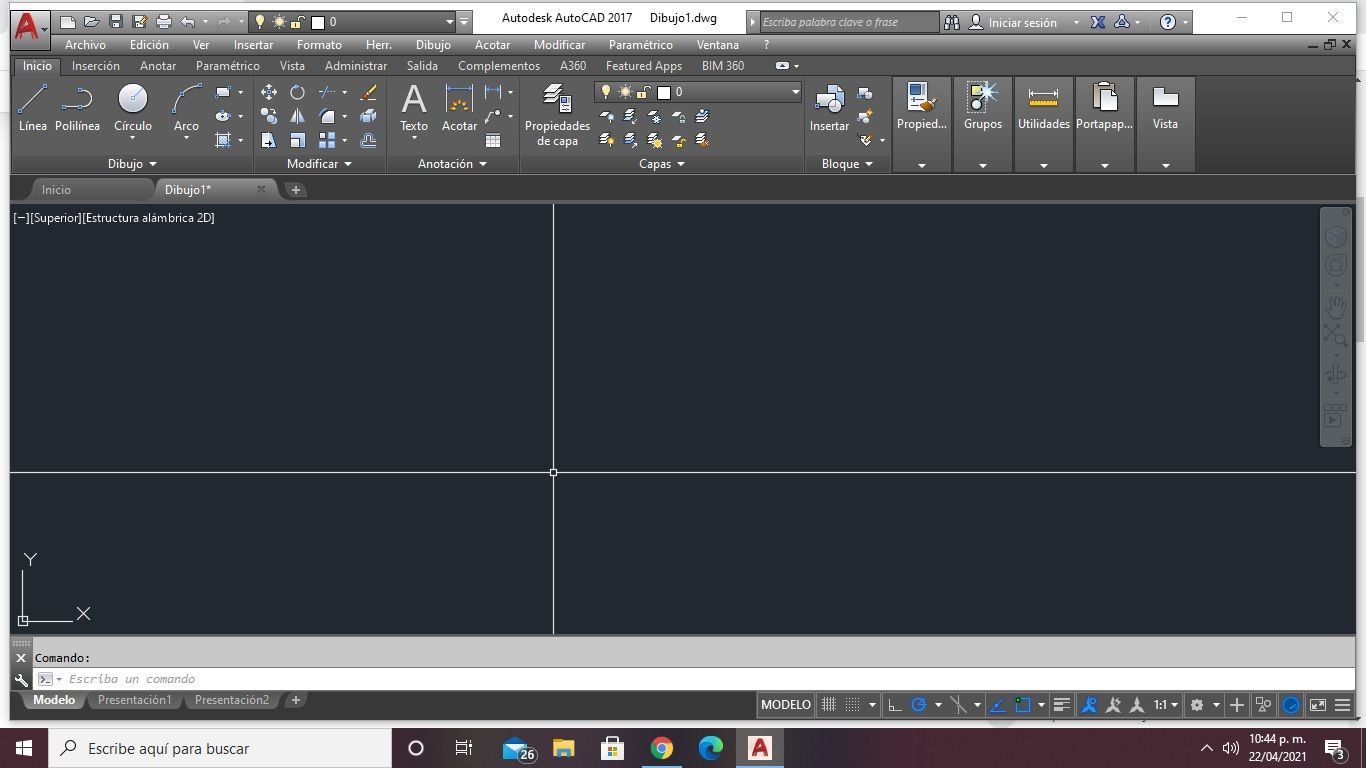This screenshot has height=768, width=1366.
Task: Click the Erase tool in Modificar panel
Action: 368,92
